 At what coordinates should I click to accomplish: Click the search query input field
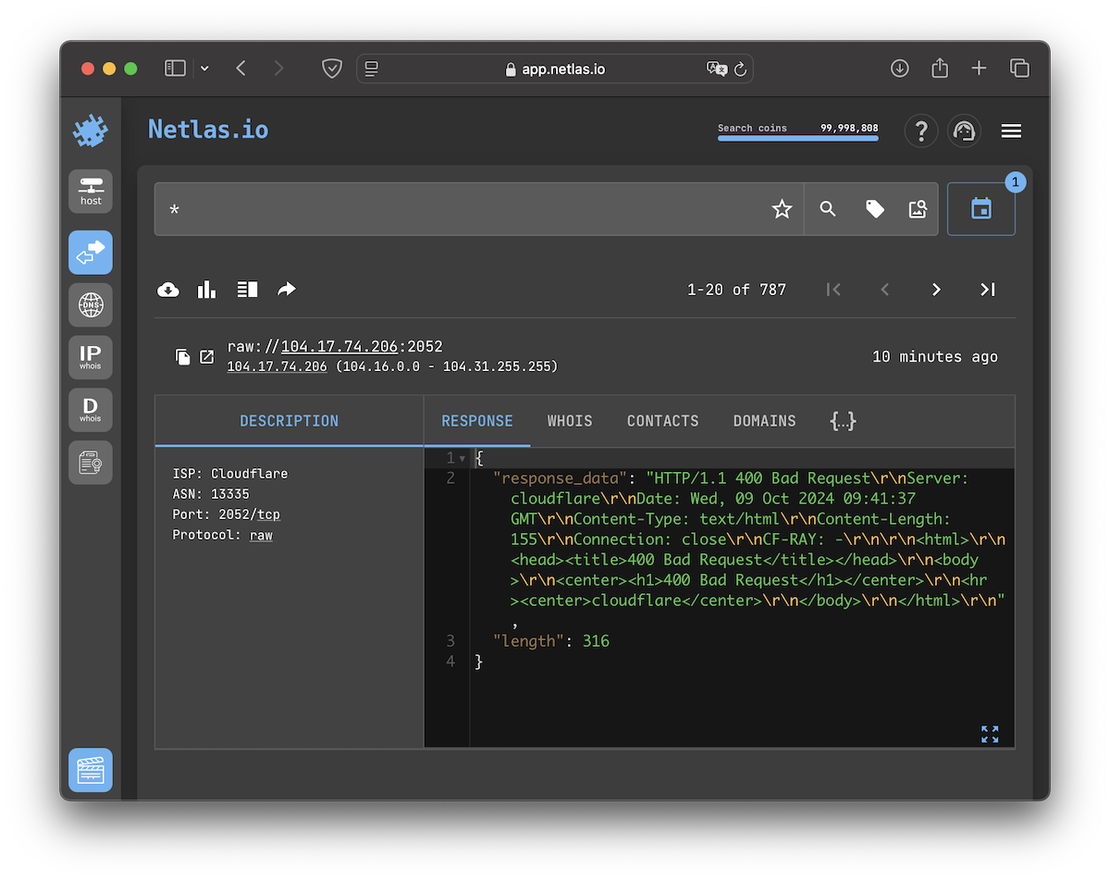pos(460,209)
